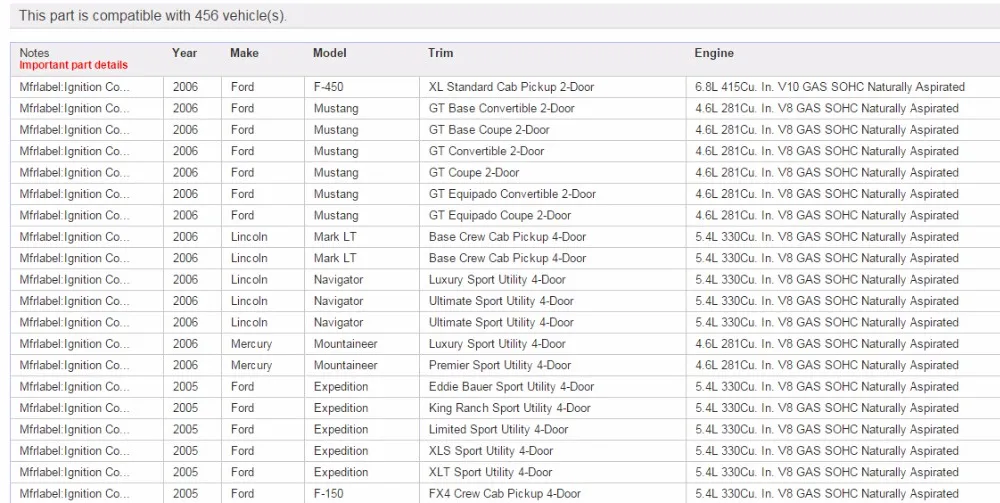Click the Notes column header
This screenshot has width=1000, height=503.
tap(34, 53)
